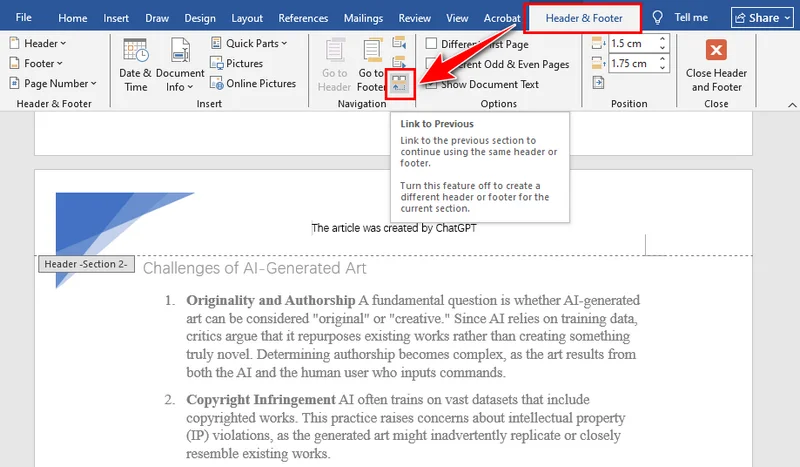800x467 pixels.
Task: Click the Tell me search box
Action: pos(691,17)
